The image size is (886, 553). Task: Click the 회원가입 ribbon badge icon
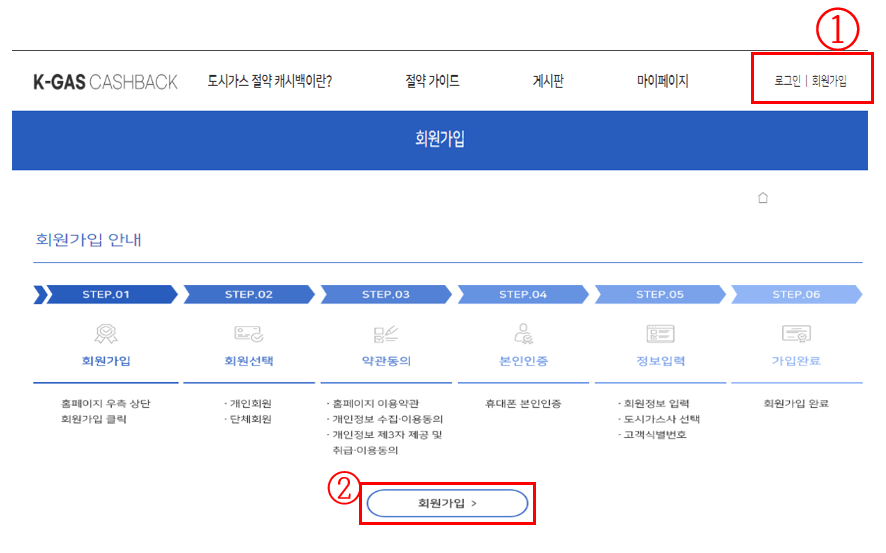(106, 334)
